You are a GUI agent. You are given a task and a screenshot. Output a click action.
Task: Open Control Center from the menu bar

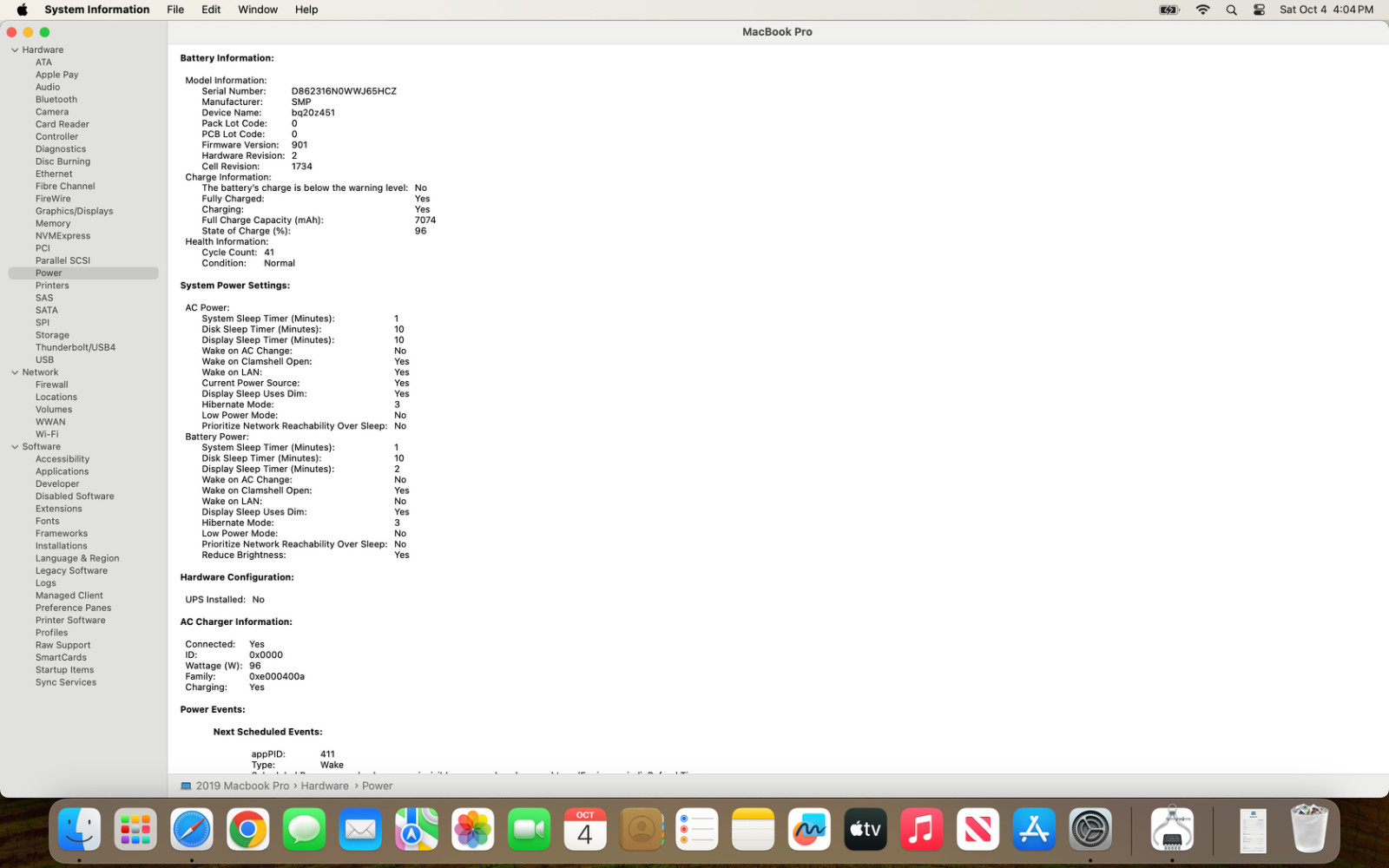coord(1259,10)
